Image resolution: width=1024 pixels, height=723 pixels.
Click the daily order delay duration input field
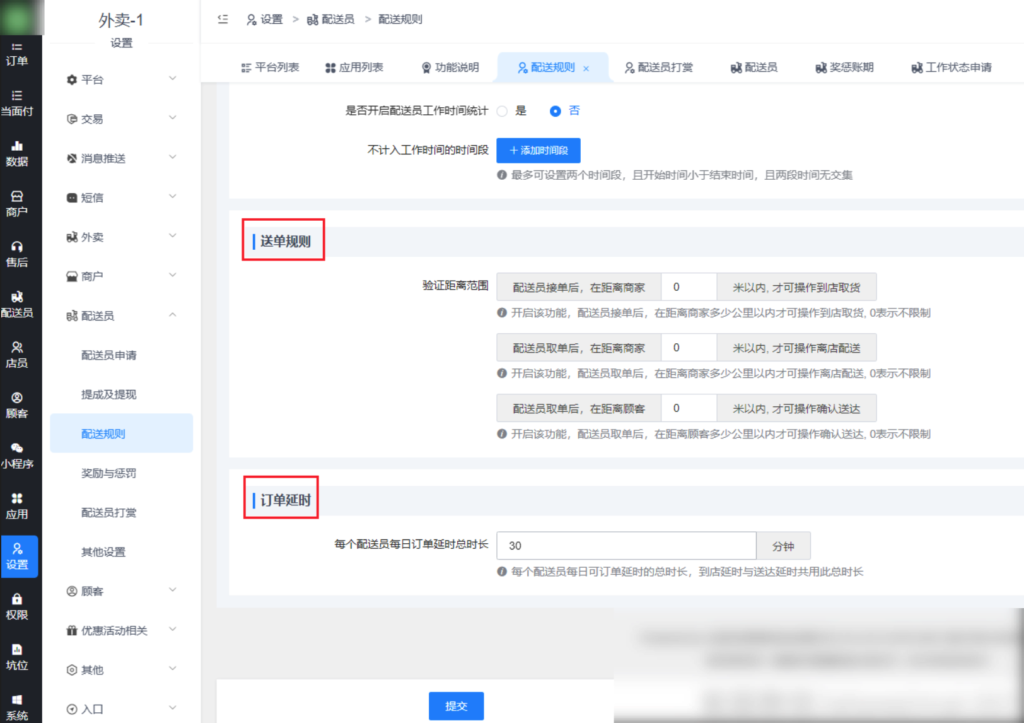pos(626,545)
